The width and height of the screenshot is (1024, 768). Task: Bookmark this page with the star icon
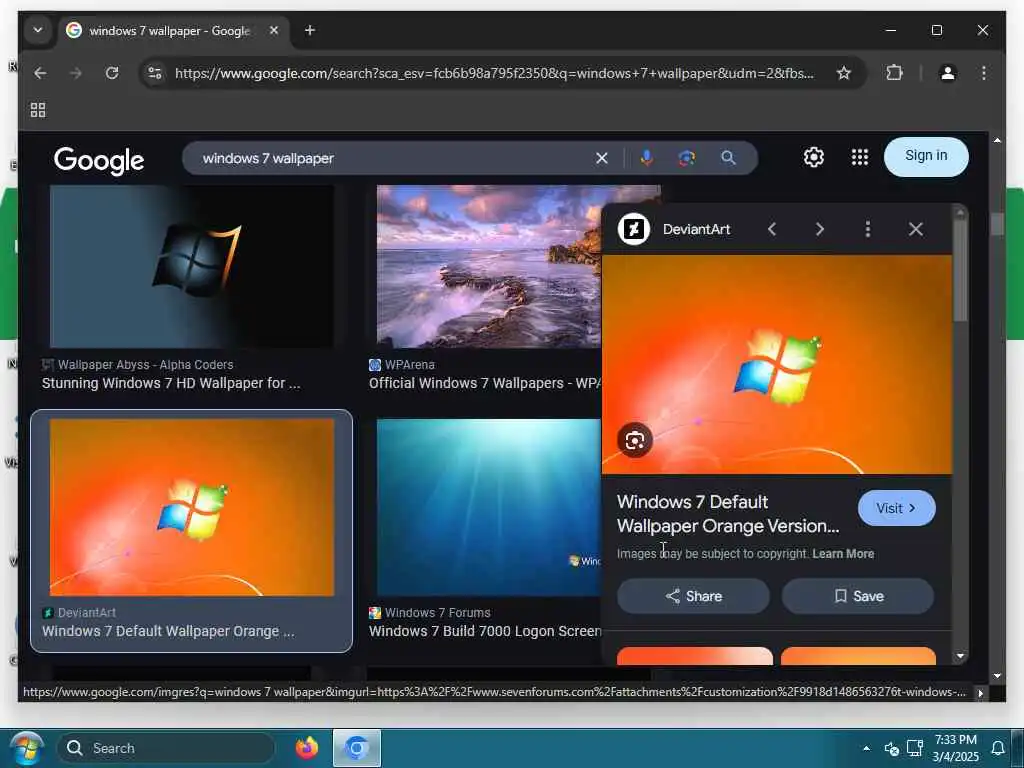[x=844, y=73]
